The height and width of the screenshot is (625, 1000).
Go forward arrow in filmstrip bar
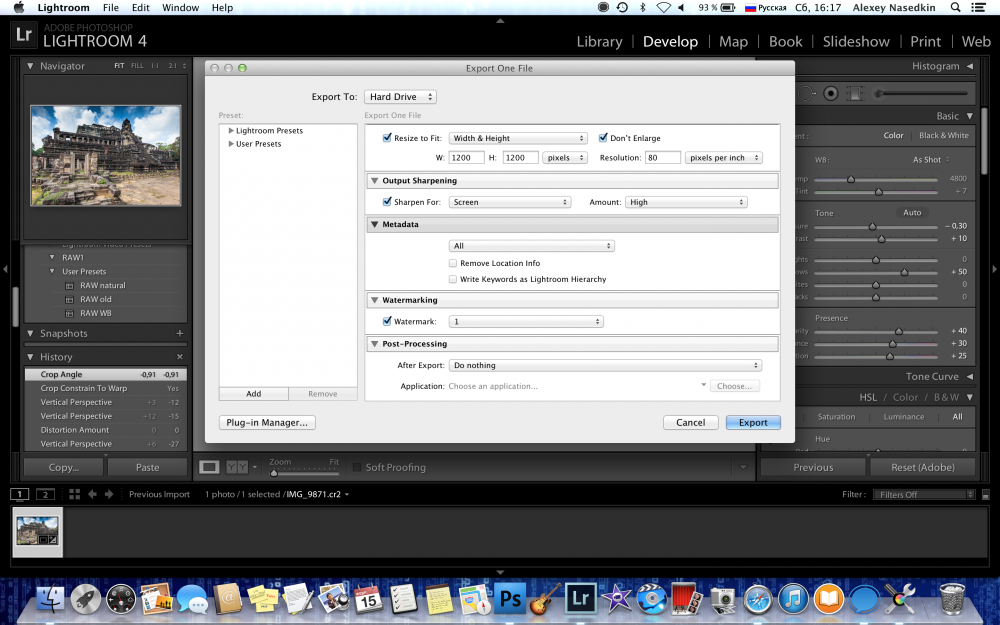109,494
